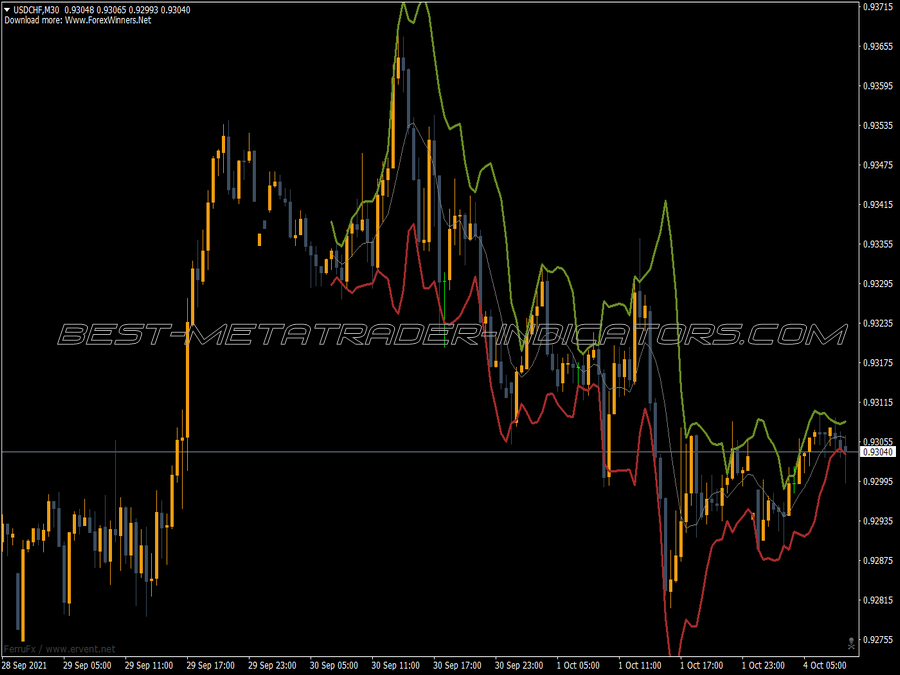Click the '29 Sep 11:00' time axis label

pos(149,666)
